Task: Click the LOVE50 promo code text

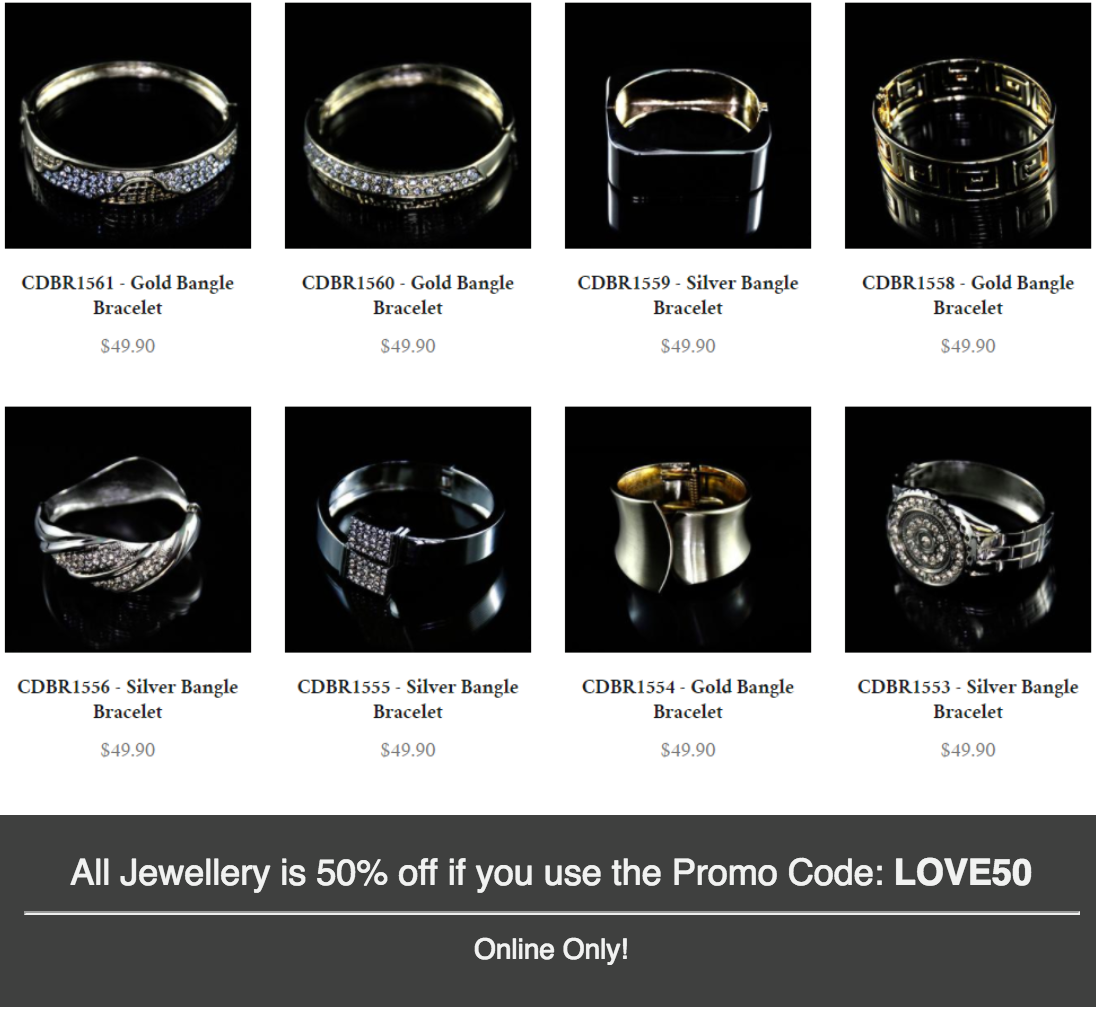Action: click(x=962, y=872)
